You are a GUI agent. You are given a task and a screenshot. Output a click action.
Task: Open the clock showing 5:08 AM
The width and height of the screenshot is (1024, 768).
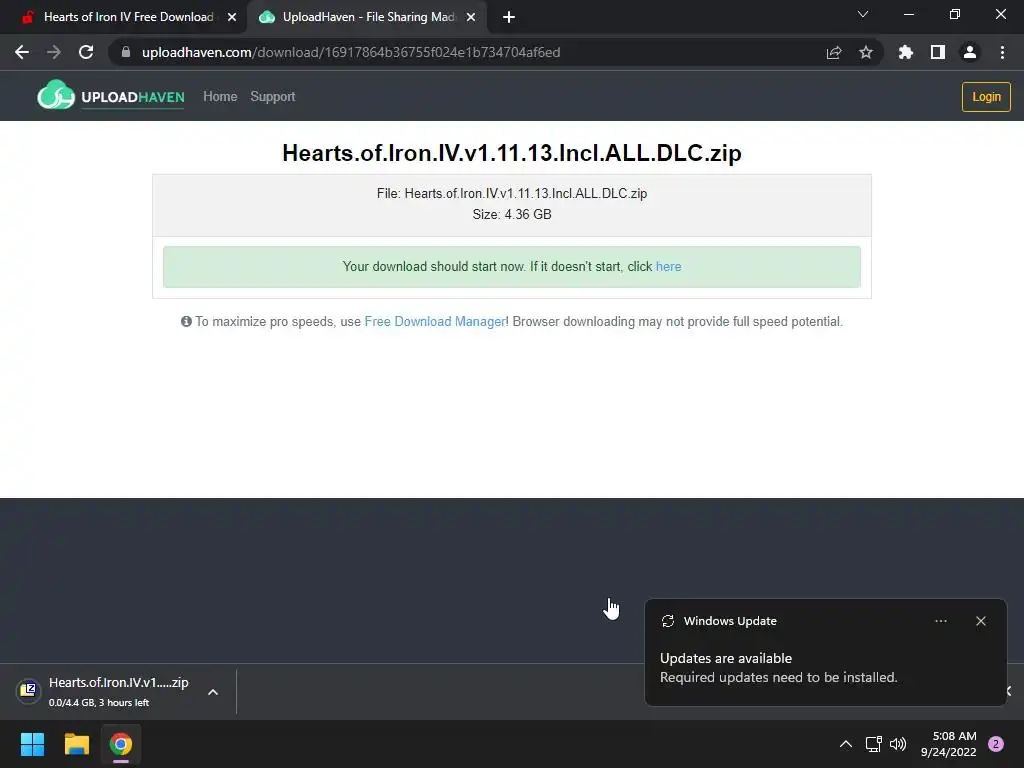tap(948, 744)
